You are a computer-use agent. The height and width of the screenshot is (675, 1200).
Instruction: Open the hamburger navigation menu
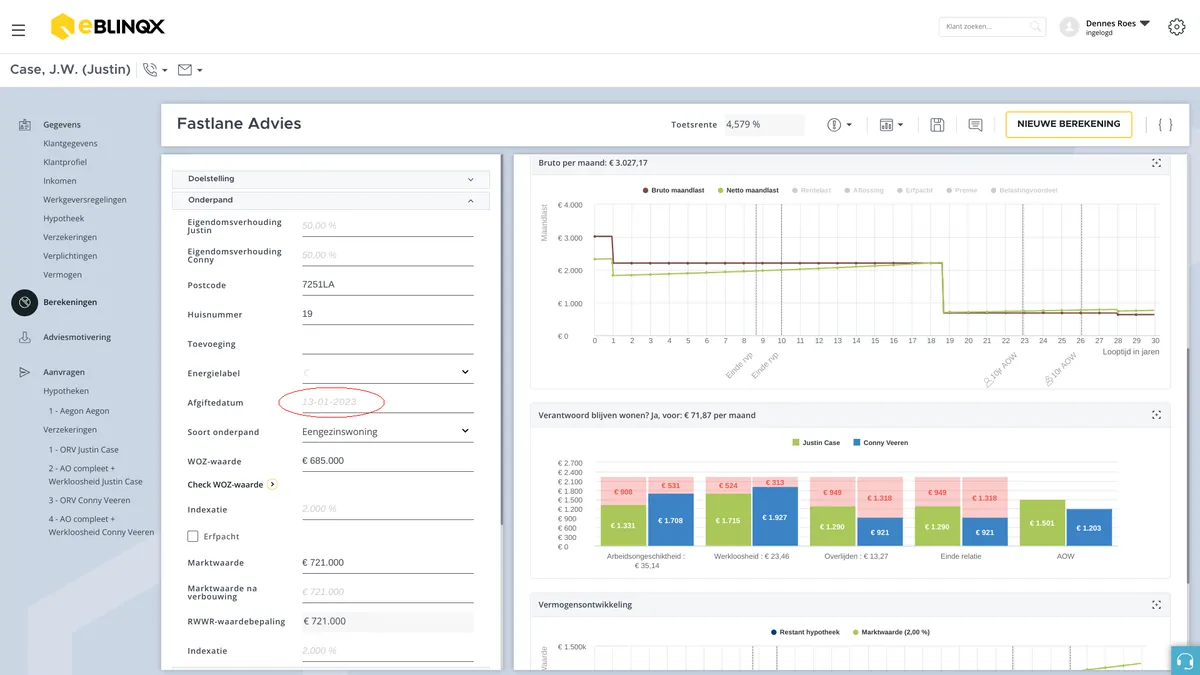coord(18,30)
